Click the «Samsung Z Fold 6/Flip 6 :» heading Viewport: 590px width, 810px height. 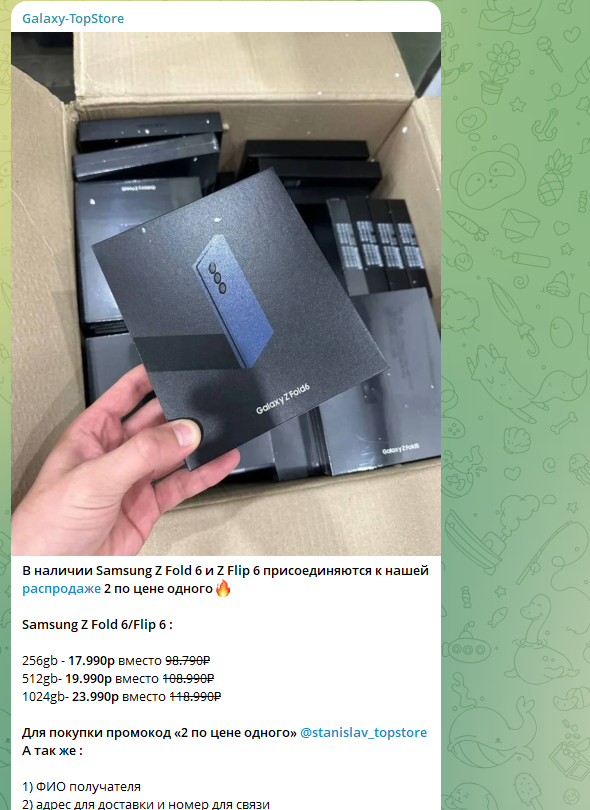[x=97, y=625]
